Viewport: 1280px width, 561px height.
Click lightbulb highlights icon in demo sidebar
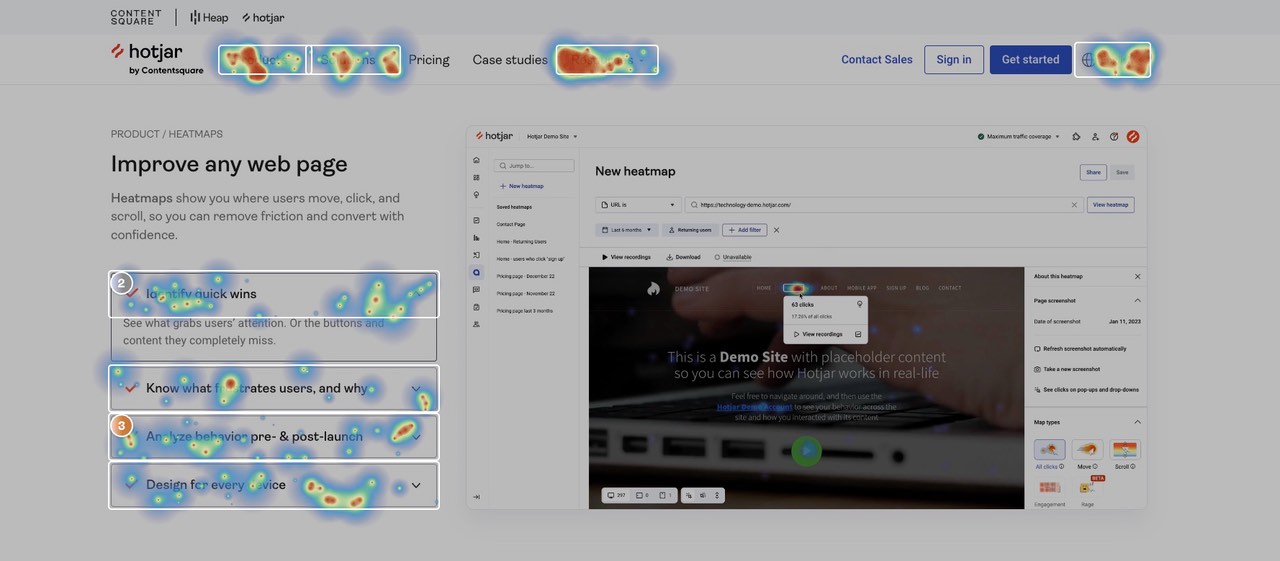pos(476,194)
